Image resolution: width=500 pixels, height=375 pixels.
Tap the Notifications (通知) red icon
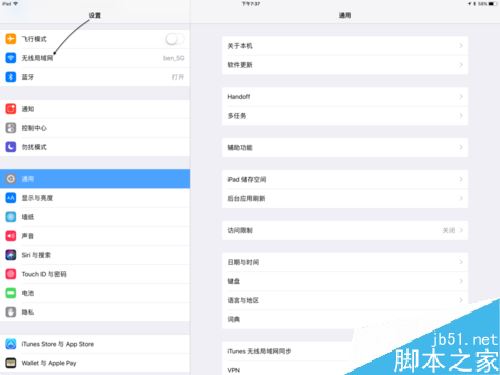[x=11, y=109]
